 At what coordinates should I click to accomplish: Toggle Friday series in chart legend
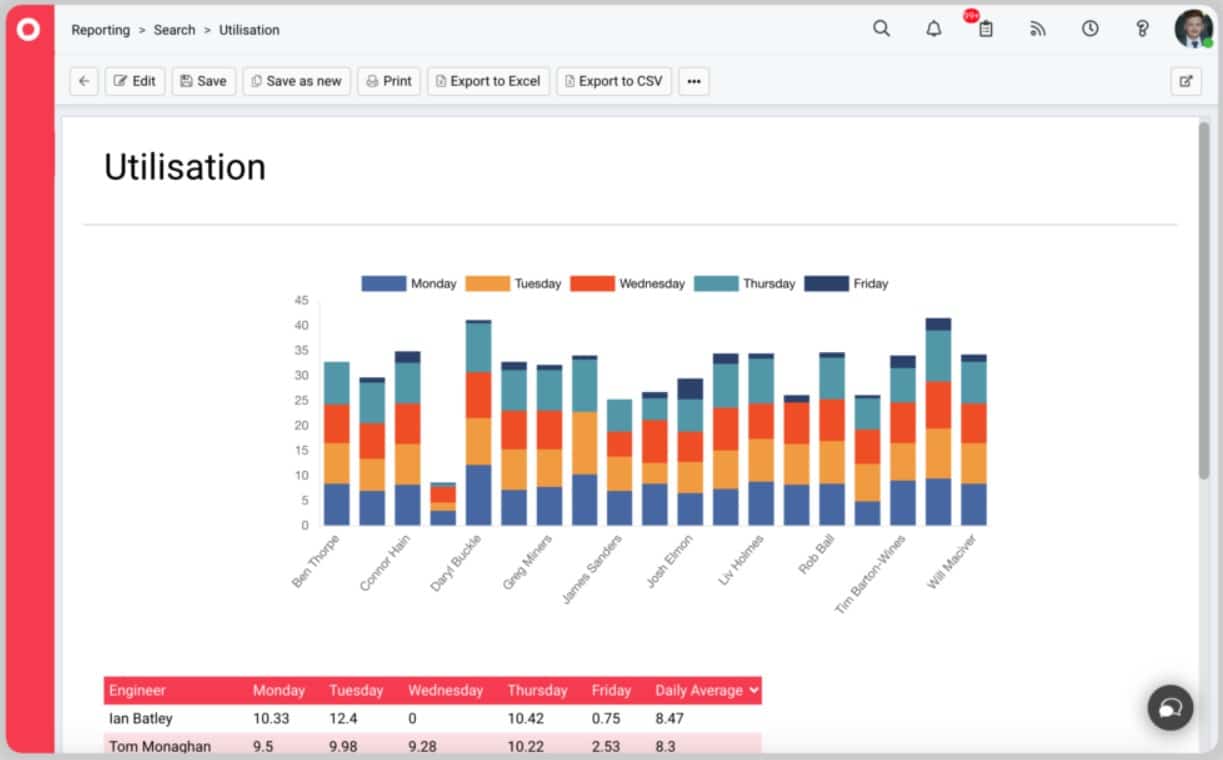847,283
